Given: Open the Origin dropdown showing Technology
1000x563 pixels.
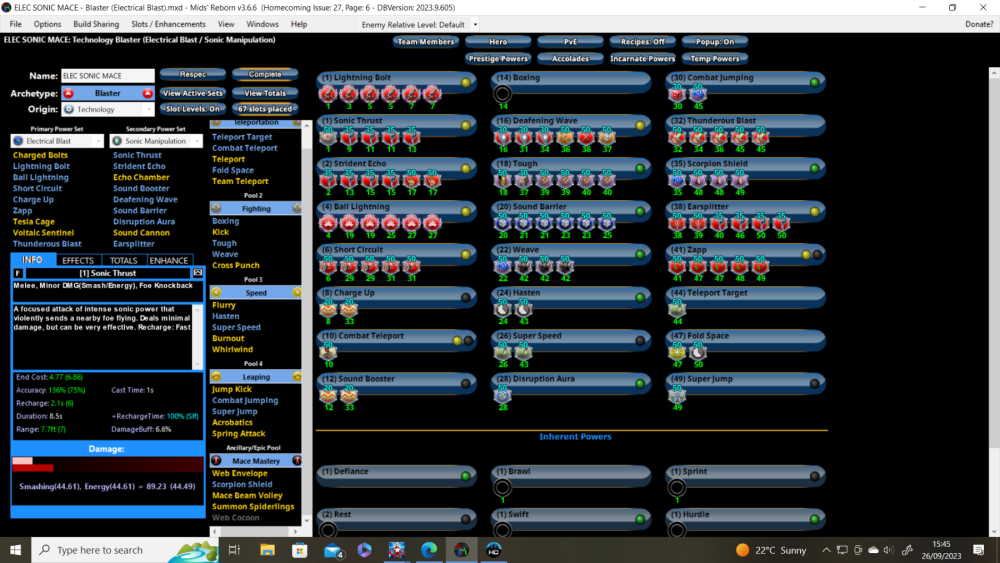Looking at the screenshot, I should point(107,109).
